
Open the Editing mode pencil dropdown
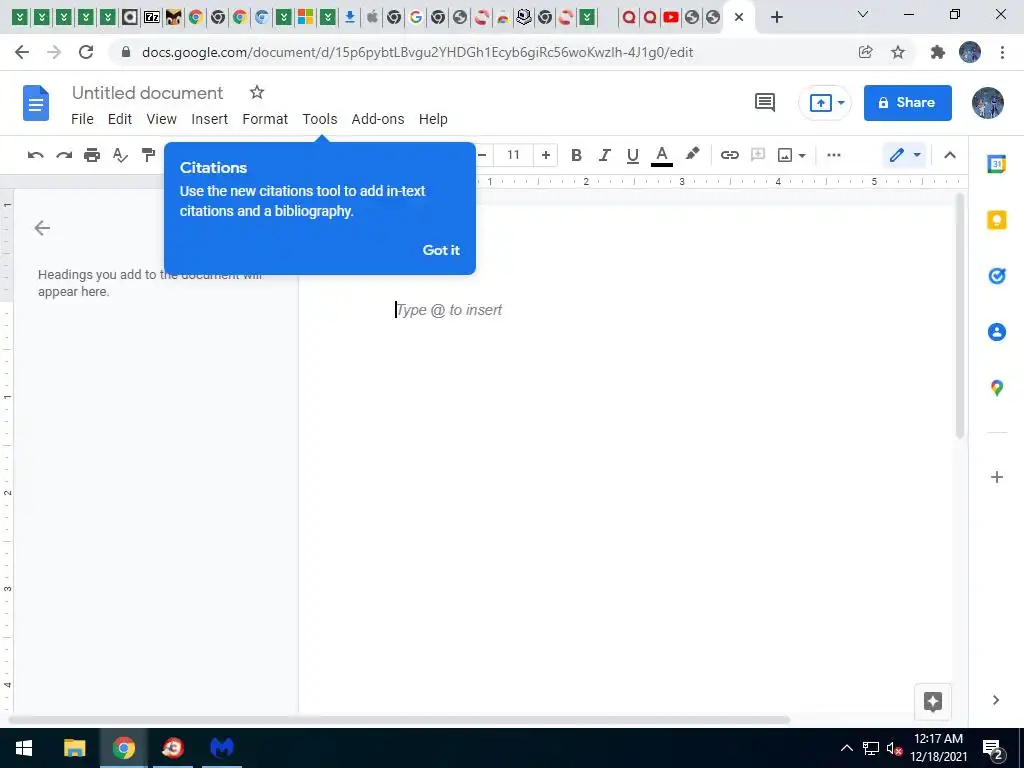click(904, 155)
